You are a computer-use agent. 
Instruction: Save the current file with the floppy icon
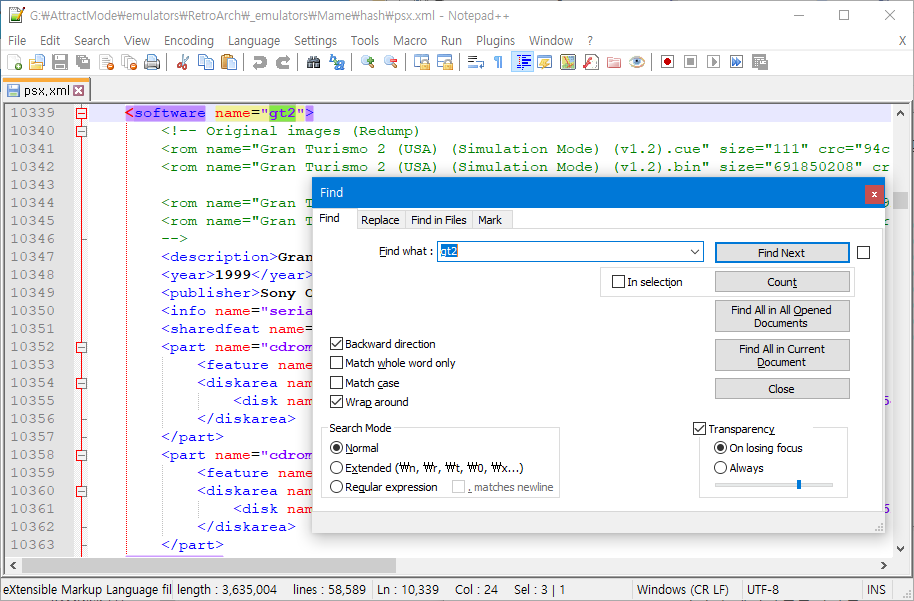pos(60,62)
